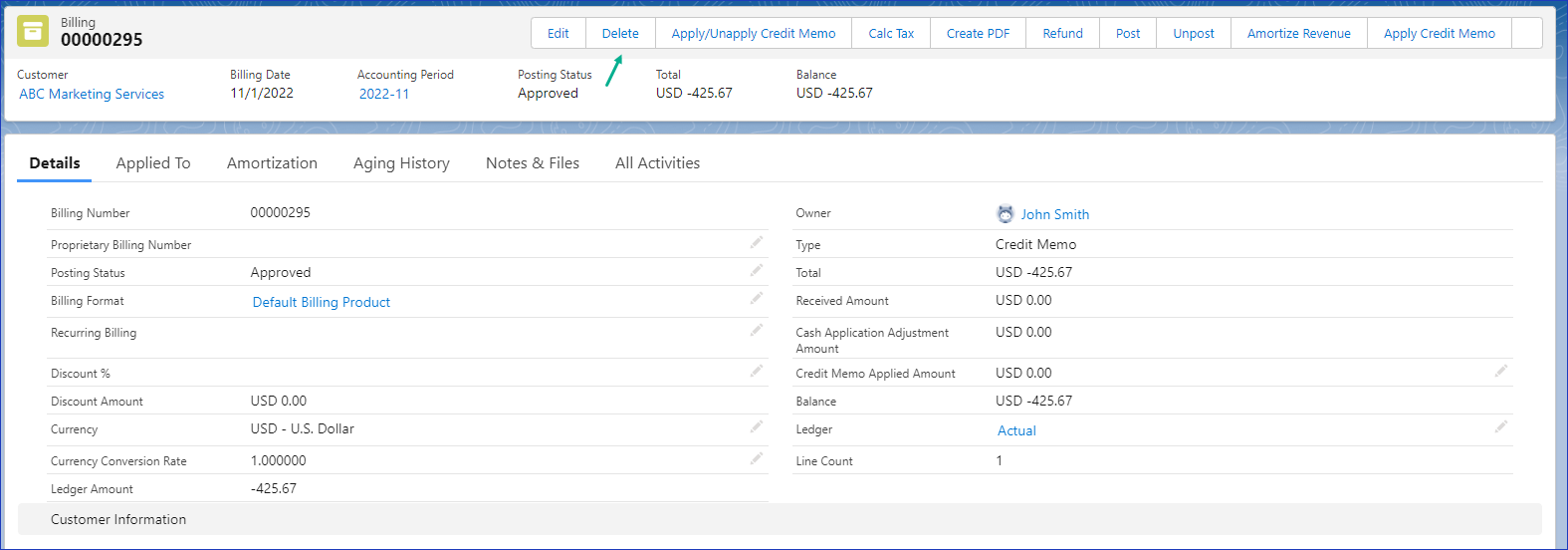Click Ledger Amount value -425.67
1568x550 pixels.
[x=274, y=488]
